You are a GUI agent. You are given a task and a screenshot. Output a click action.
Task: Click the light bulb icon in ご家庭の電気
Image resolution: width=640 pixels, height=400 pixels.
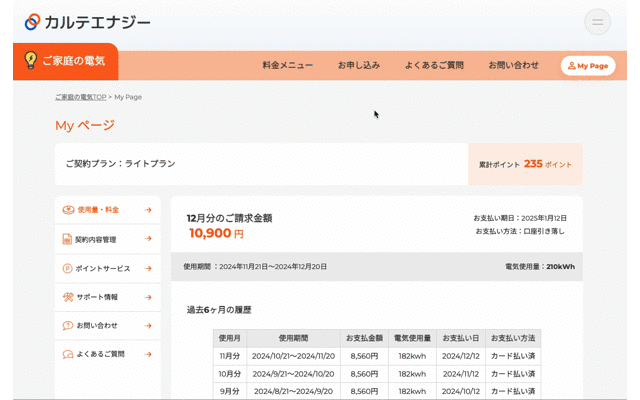click(31, 60)
